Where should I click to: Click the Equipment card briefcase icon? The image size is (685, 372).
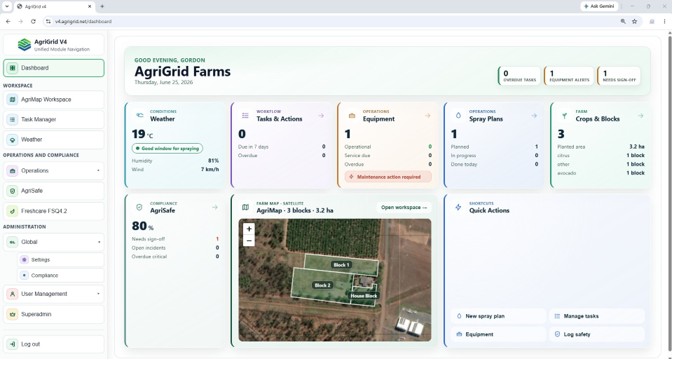[352, 116]
